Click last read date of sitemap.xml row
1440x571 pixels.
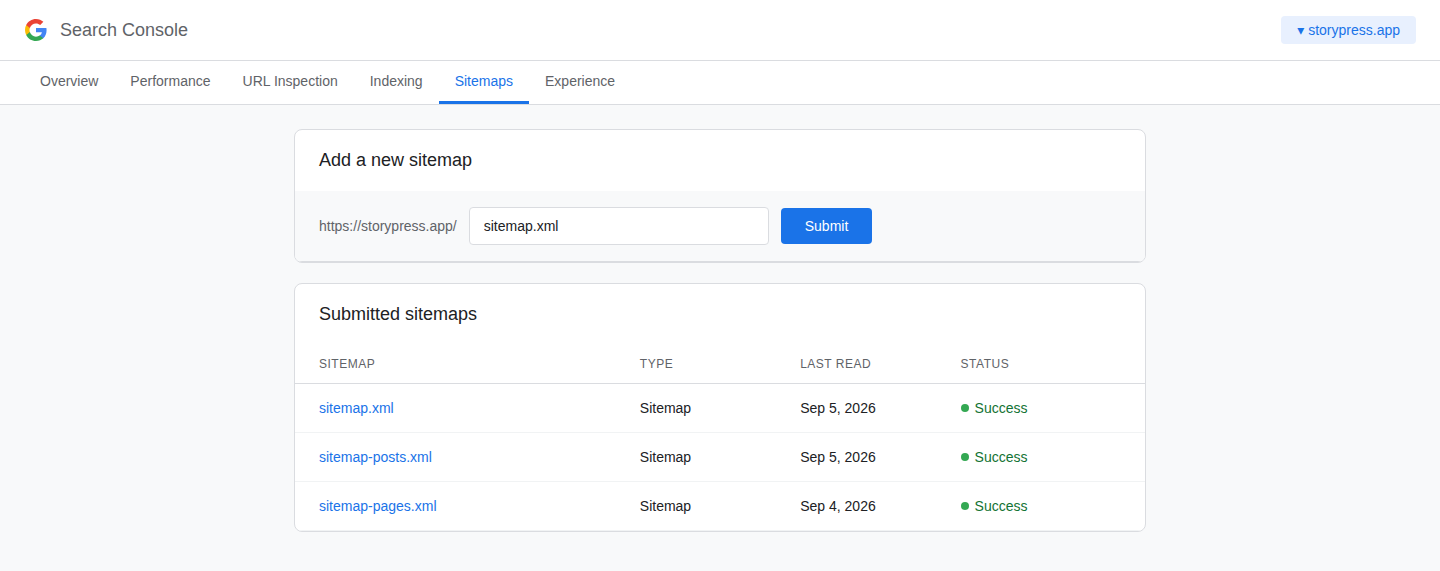pos(838,408)
